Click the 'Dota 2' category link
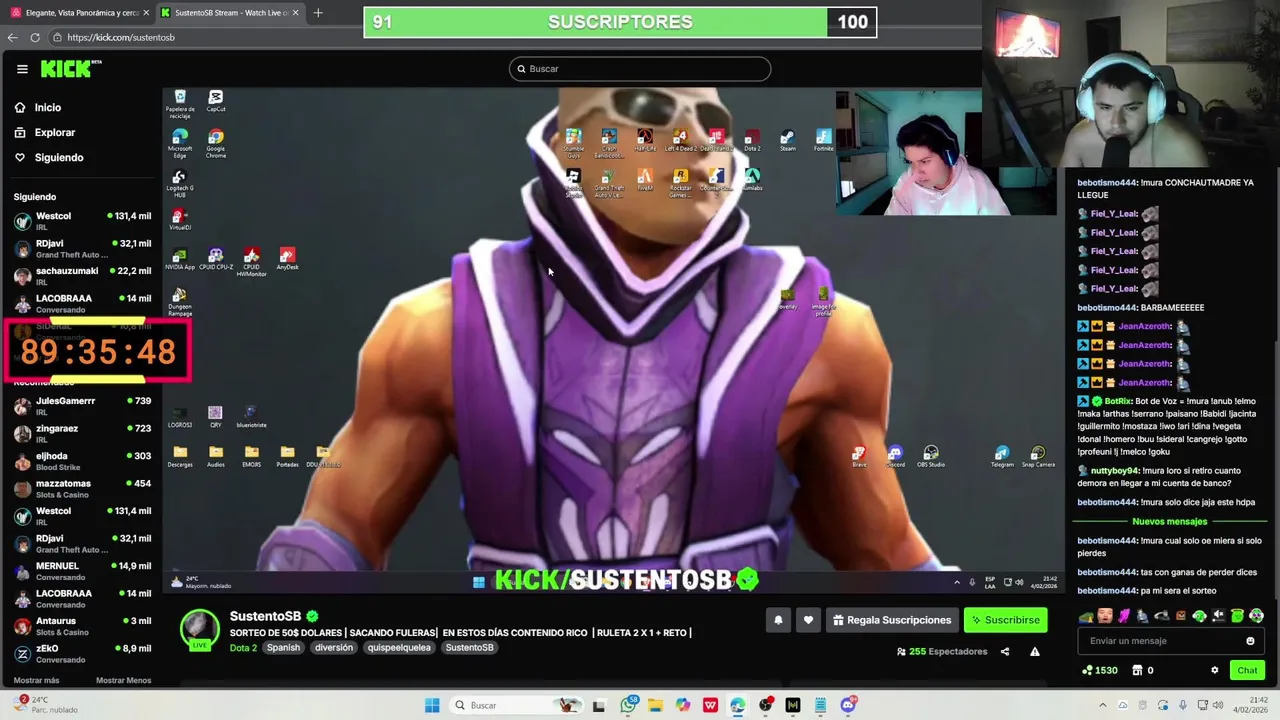1280x720 pixels. coord(243,647)
